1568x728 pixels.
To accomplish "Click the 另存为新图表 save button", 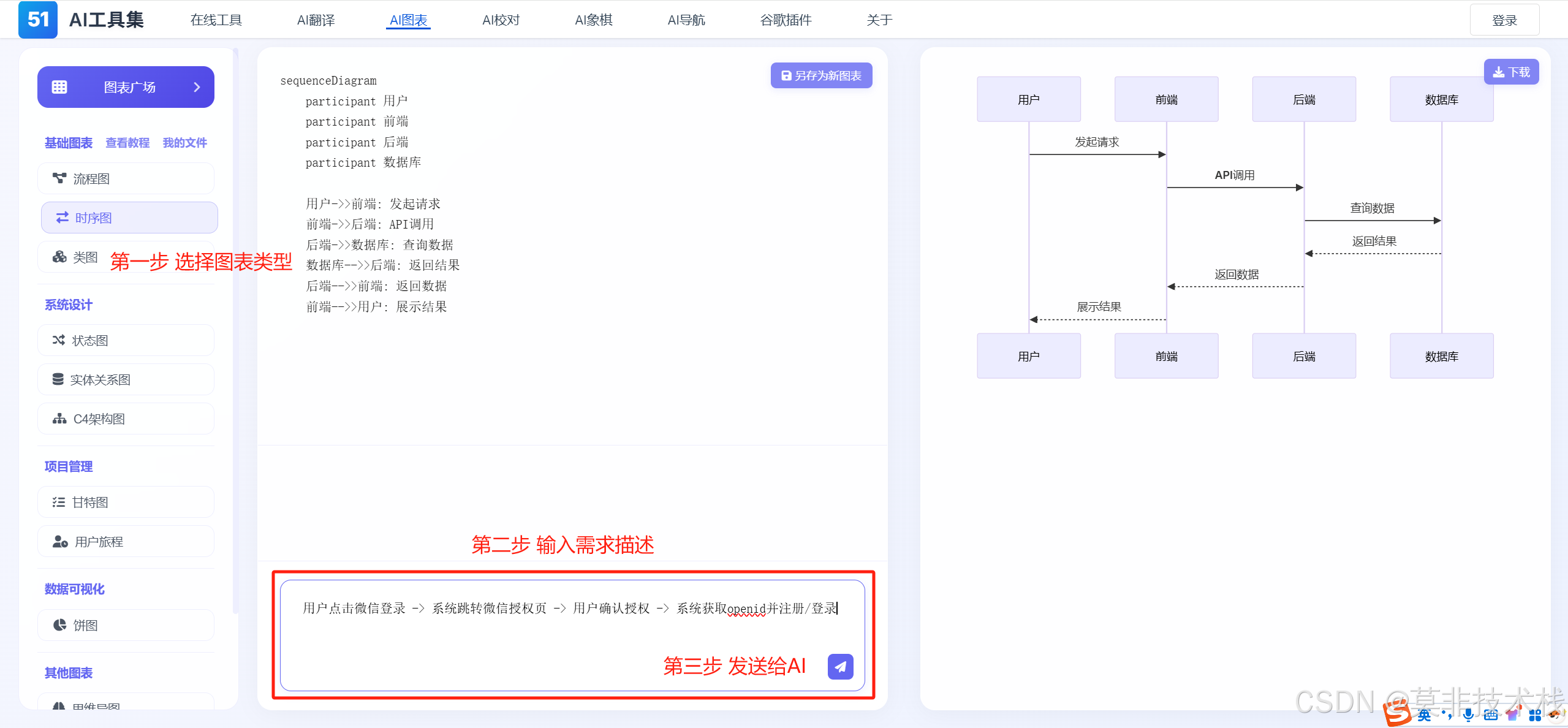I will tap(821, 75).
